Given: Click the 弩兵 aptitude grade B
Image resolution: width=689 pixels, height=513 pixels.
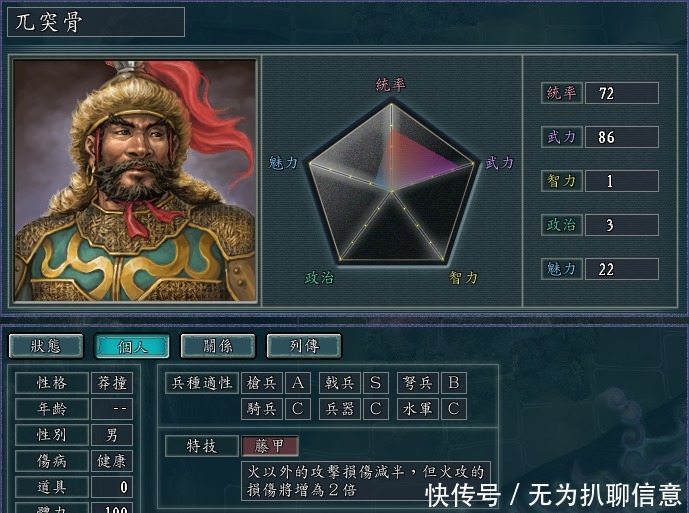Looking at the screenshot, I should coord(453,383).
